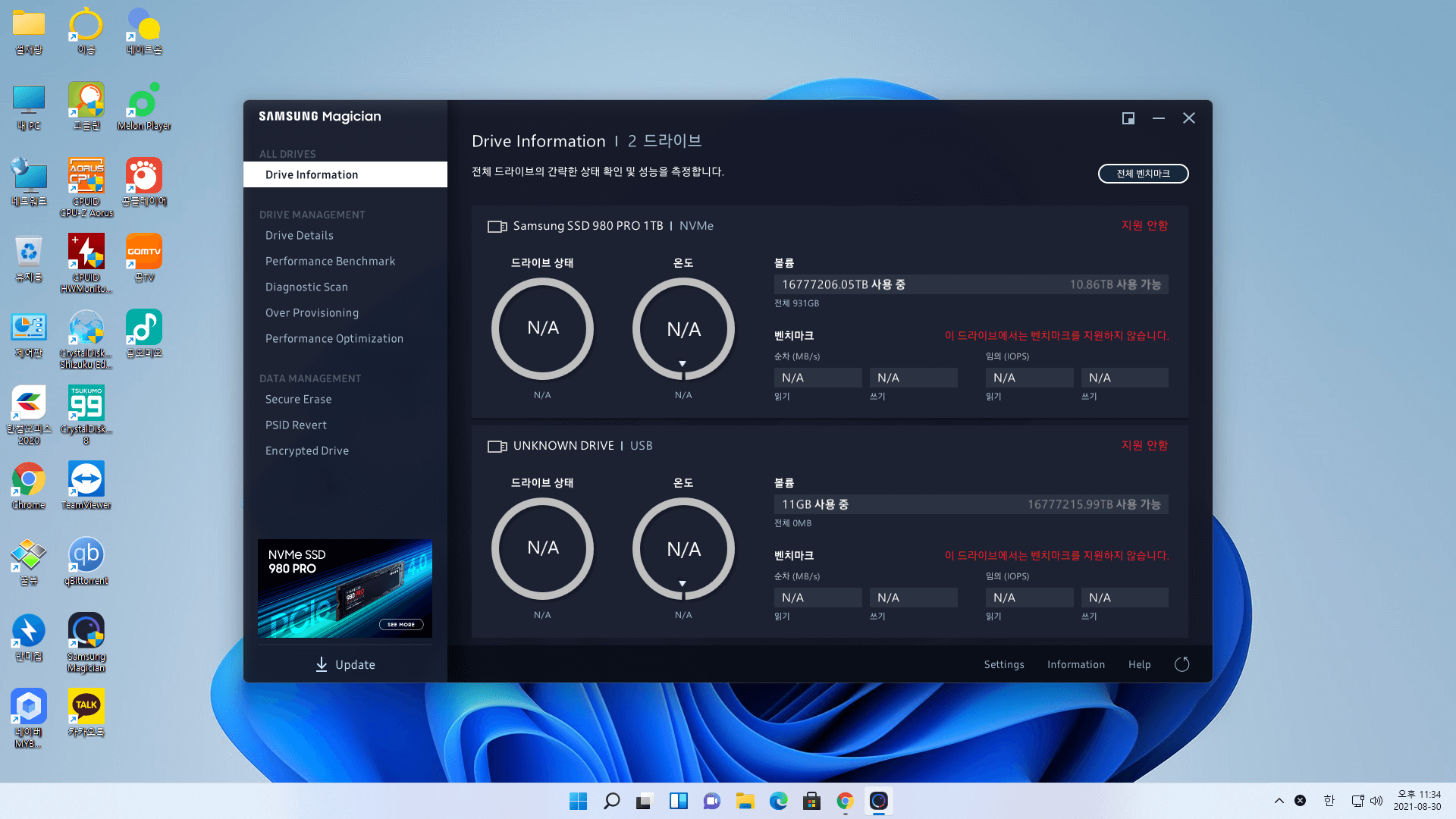Open CrystalDiskMark 8 desktop shortcut
Image resolution: width=1456 pixels, height=819 pixels.
pyautogui.click(x=86, y=415)
